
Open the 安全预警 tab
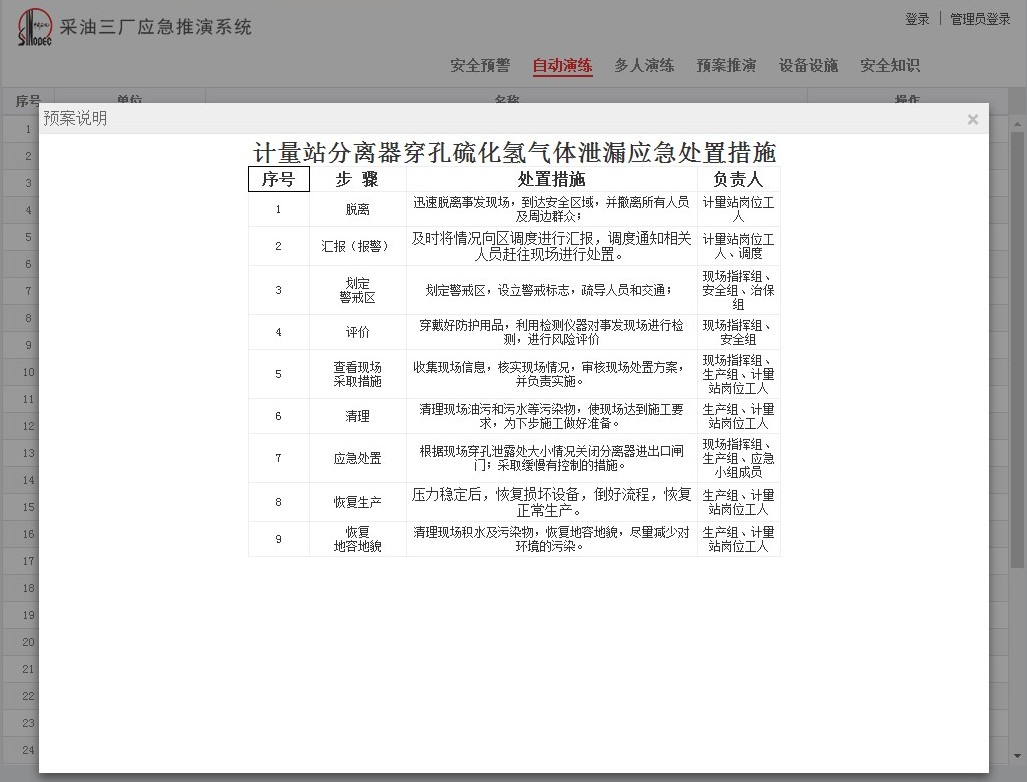(x=480, y=66)
